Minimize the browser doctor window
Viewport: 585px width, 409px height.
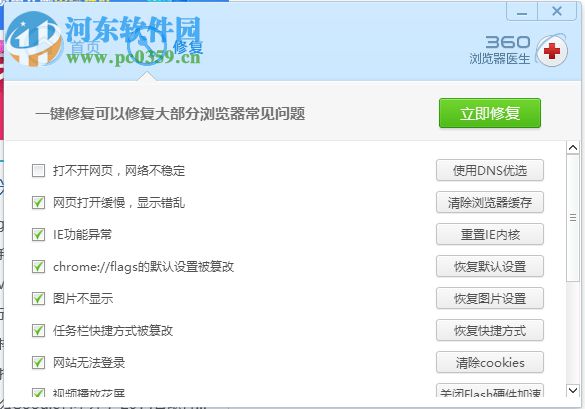coord(522,12)
